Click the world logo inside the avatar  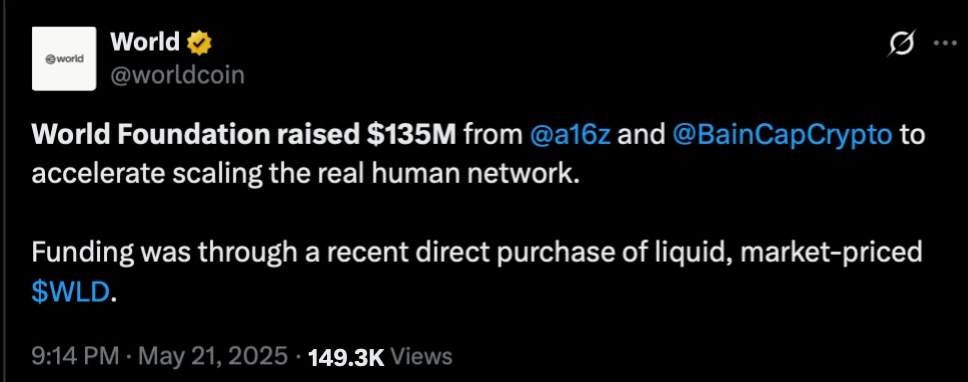(64, 59)
